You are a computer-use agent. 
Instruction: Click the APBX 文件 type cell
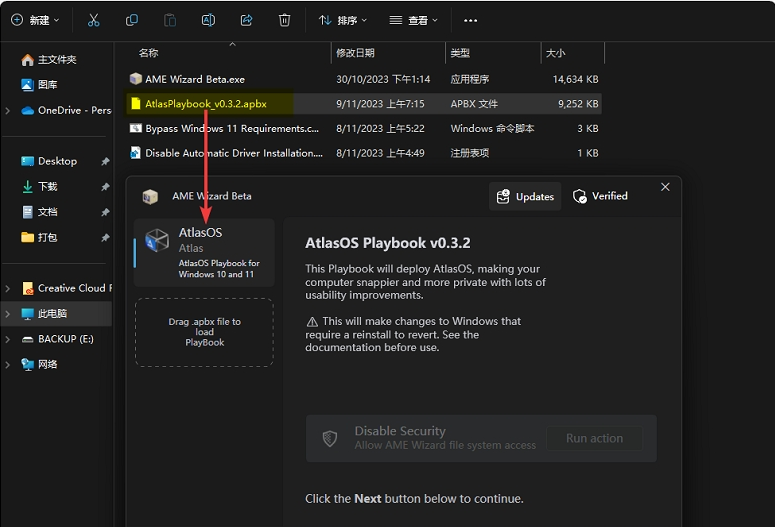click(x=474, y=104)
